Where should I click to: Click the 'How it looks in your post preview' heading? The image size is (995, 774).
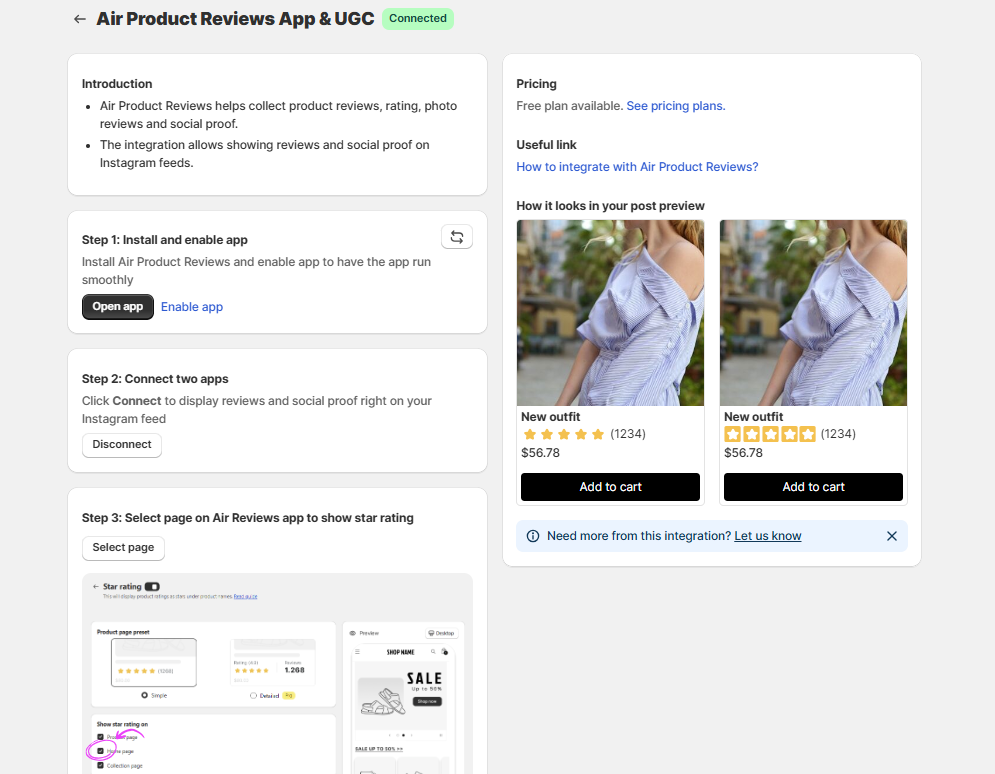pos(610,206)
